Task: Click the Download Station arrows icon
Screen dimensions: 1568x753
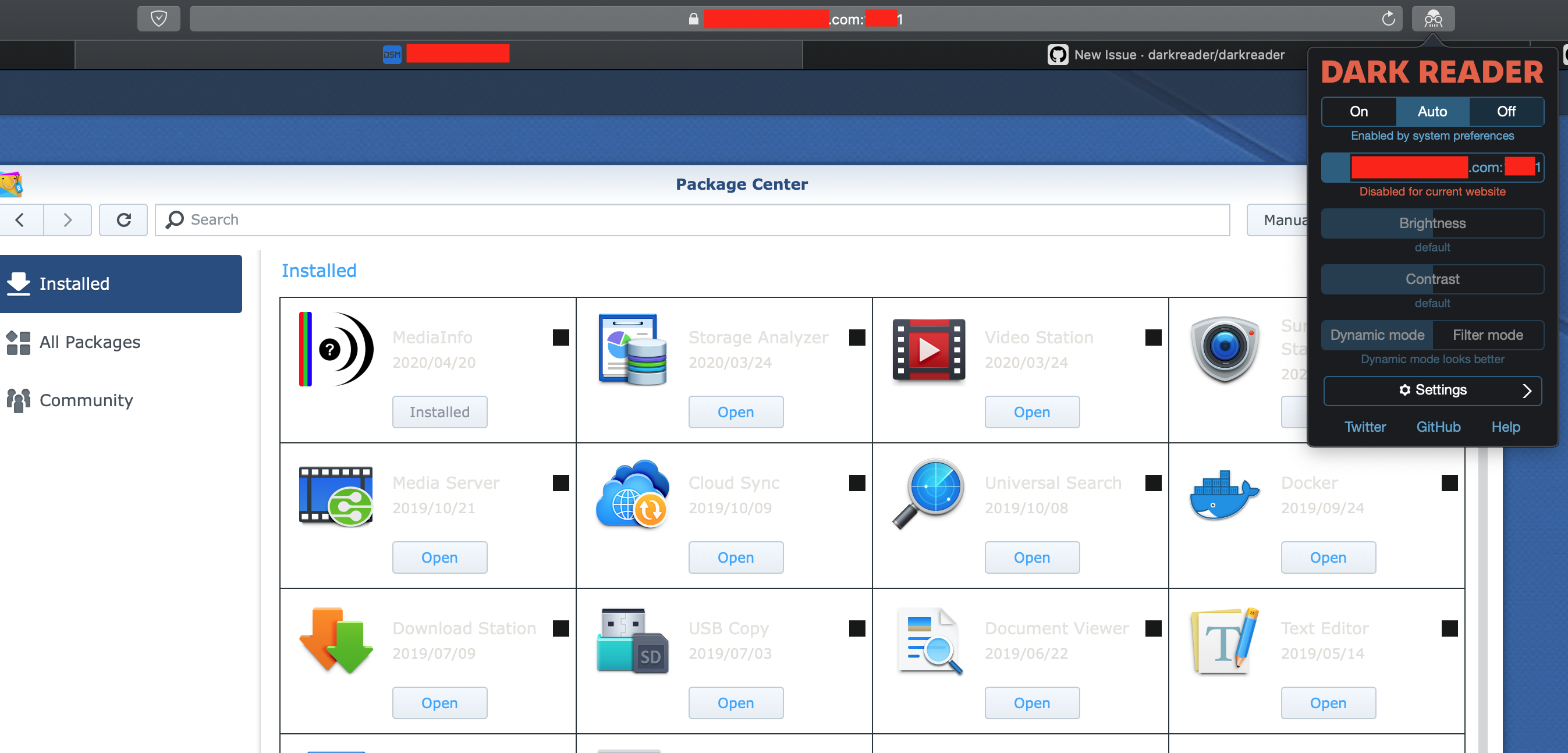Action: pyautogui.click(x=336, y=640)
